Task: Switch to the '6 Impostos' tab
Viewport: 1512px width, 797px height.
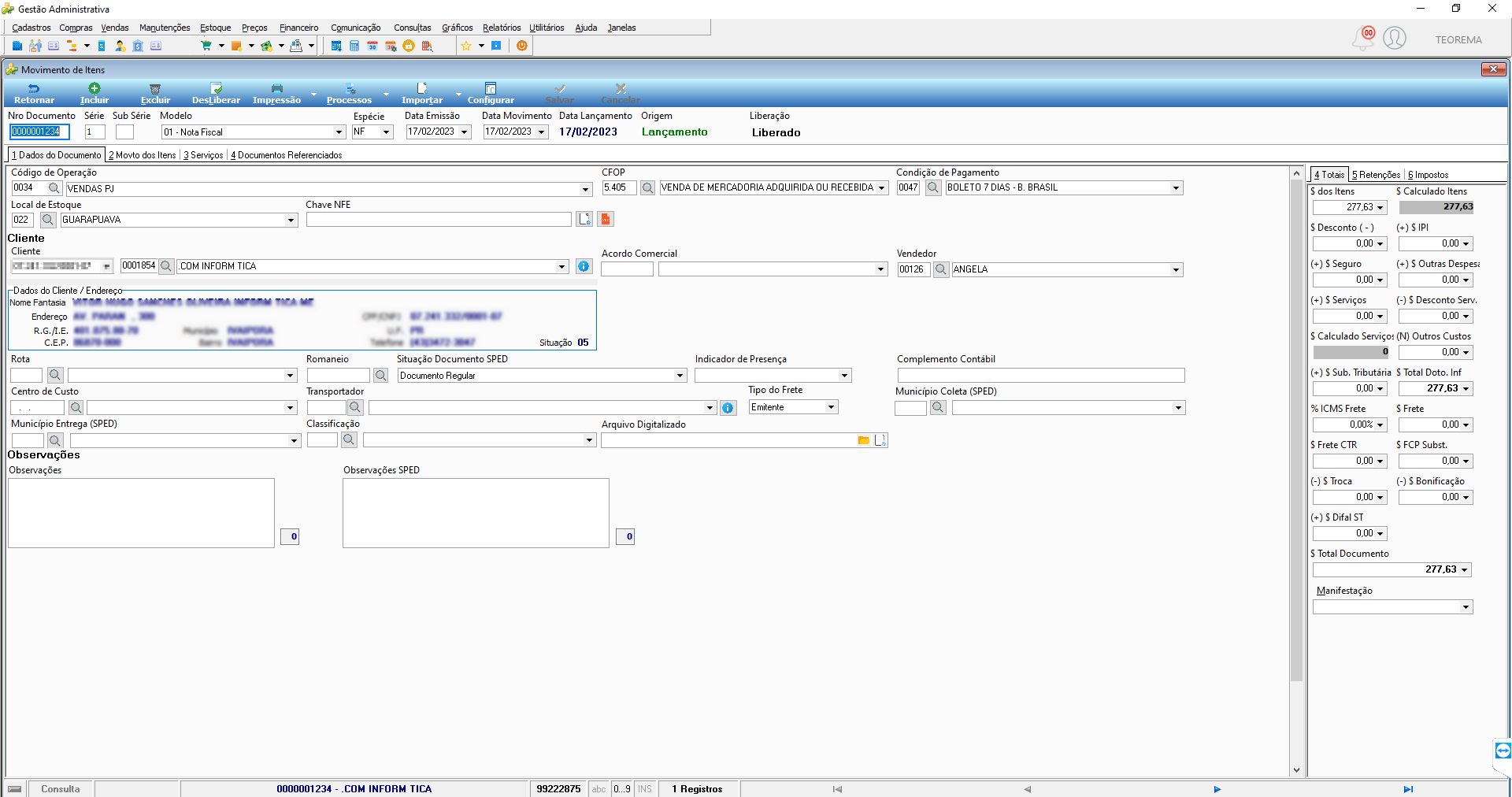Action: tap(1429, 175)
